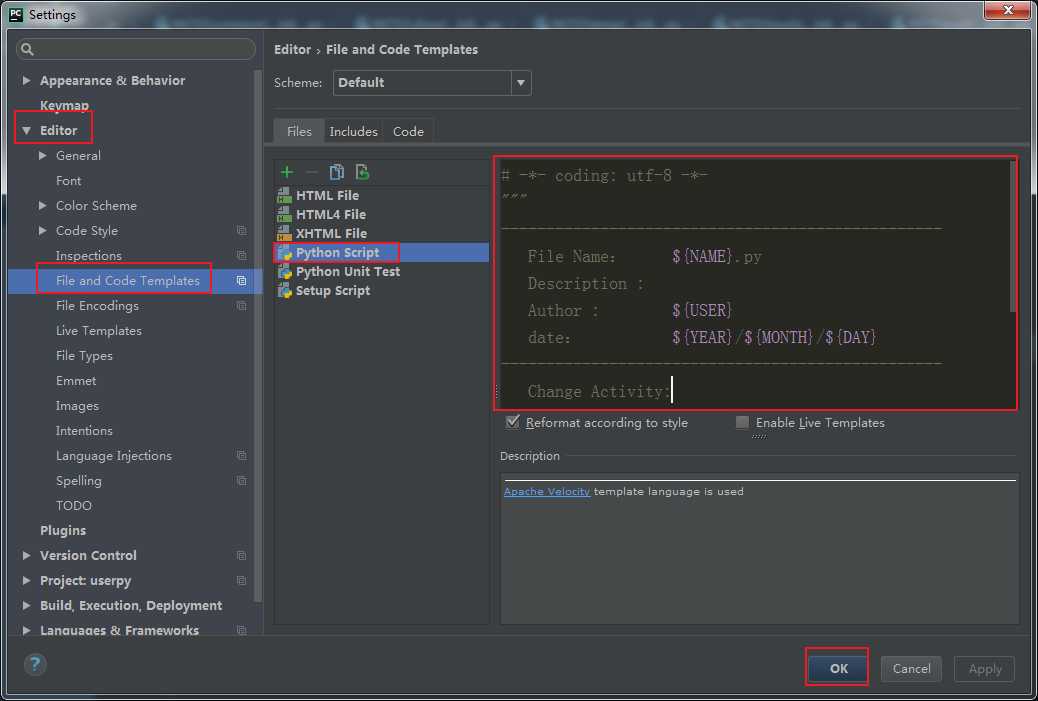Click the green plus Create Template icon
Image resolution: width=1038 pixels, height=701 pixels.
coord(287,172)
